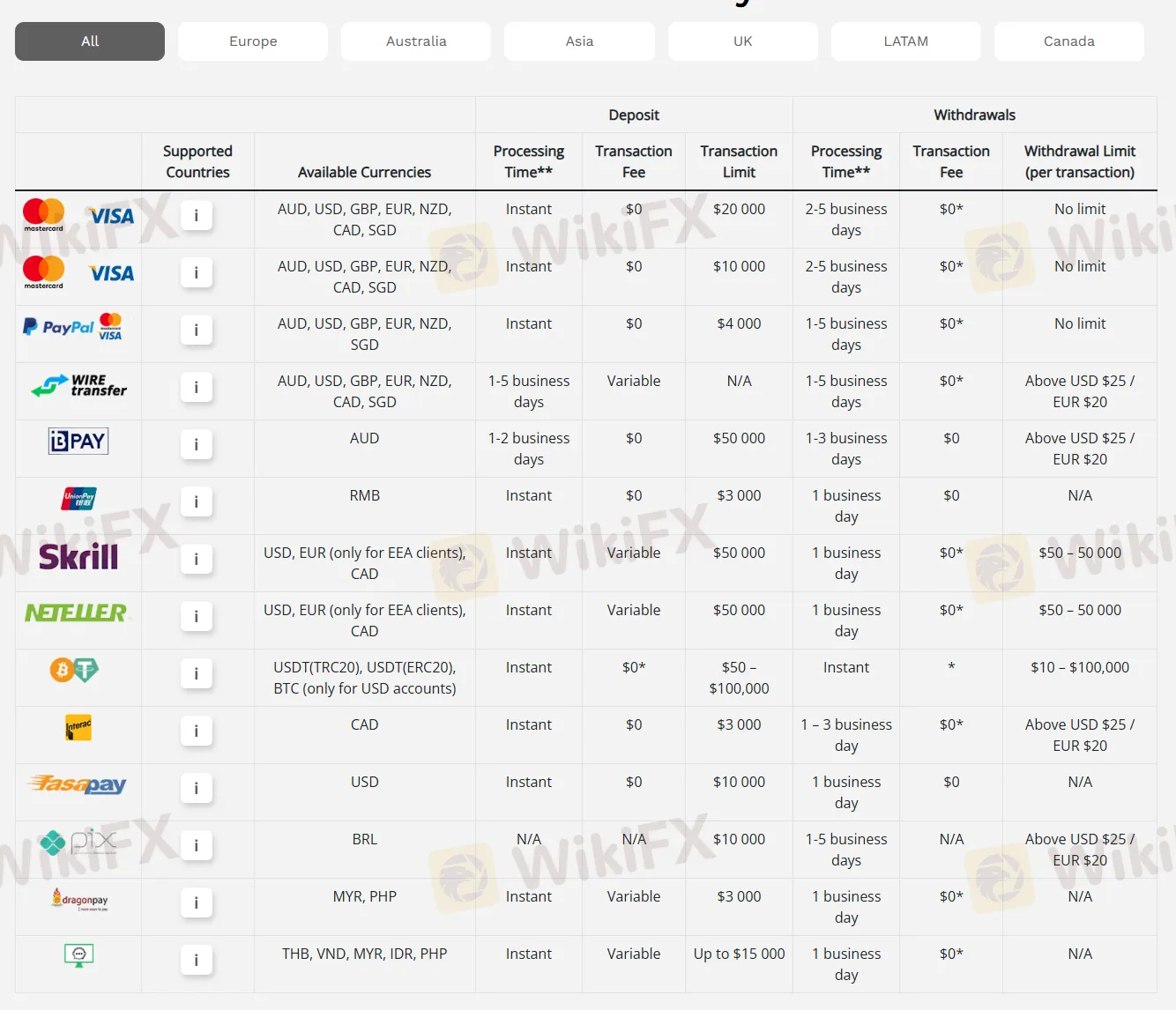Open the LATAM tab
This screenshot has width=1176, height=1010.
click(906, 41)
